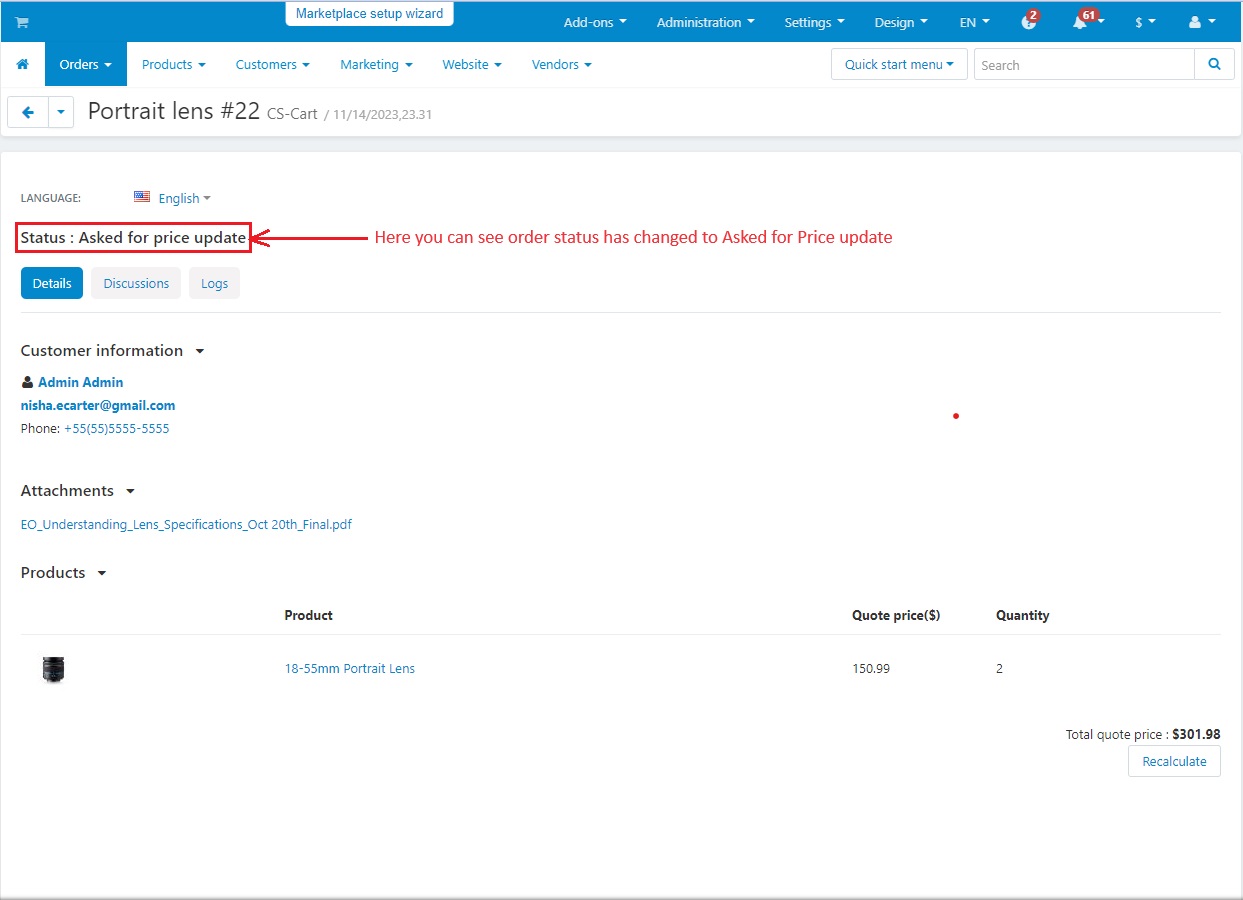Screen dimensions: 1243x900
Task: Click the shopping cart icon in top bar
Action: (x=22, y=22)
